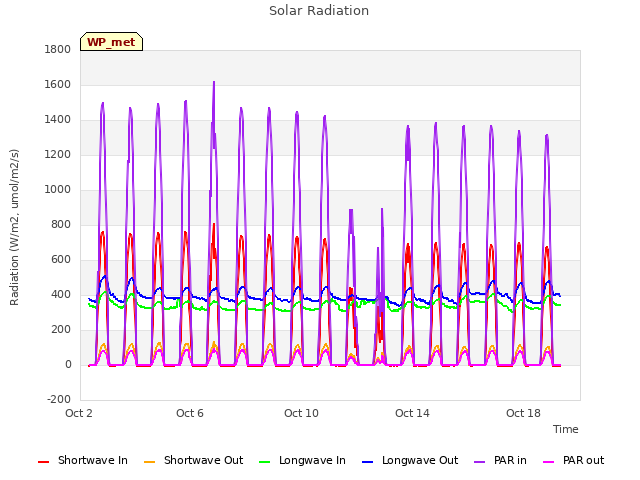Click the Longwave In legend label
This screenshot has width=640, height=480.
[312, 460]
